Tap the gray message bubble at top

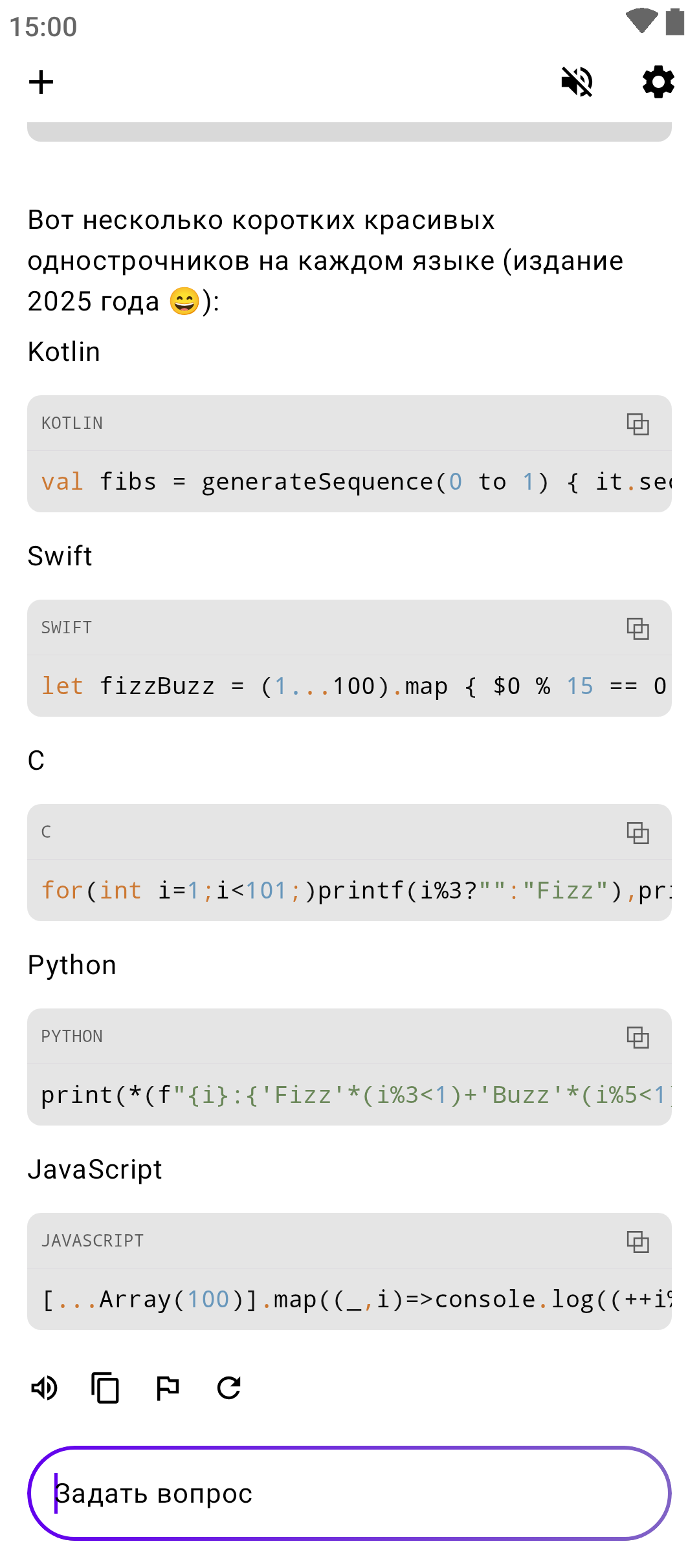tap(349, 131)
